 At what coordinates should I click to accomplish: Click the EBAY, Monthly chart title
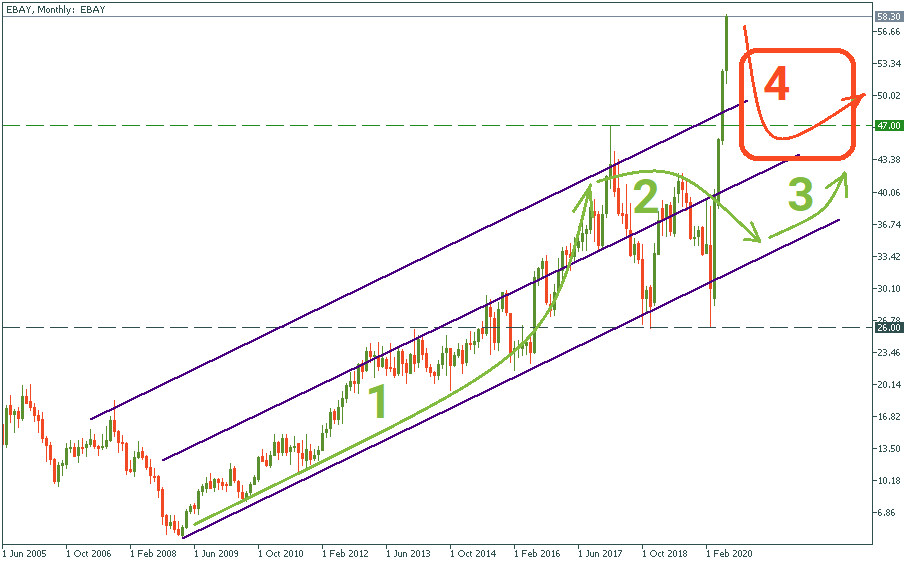[x=54, y=9]
